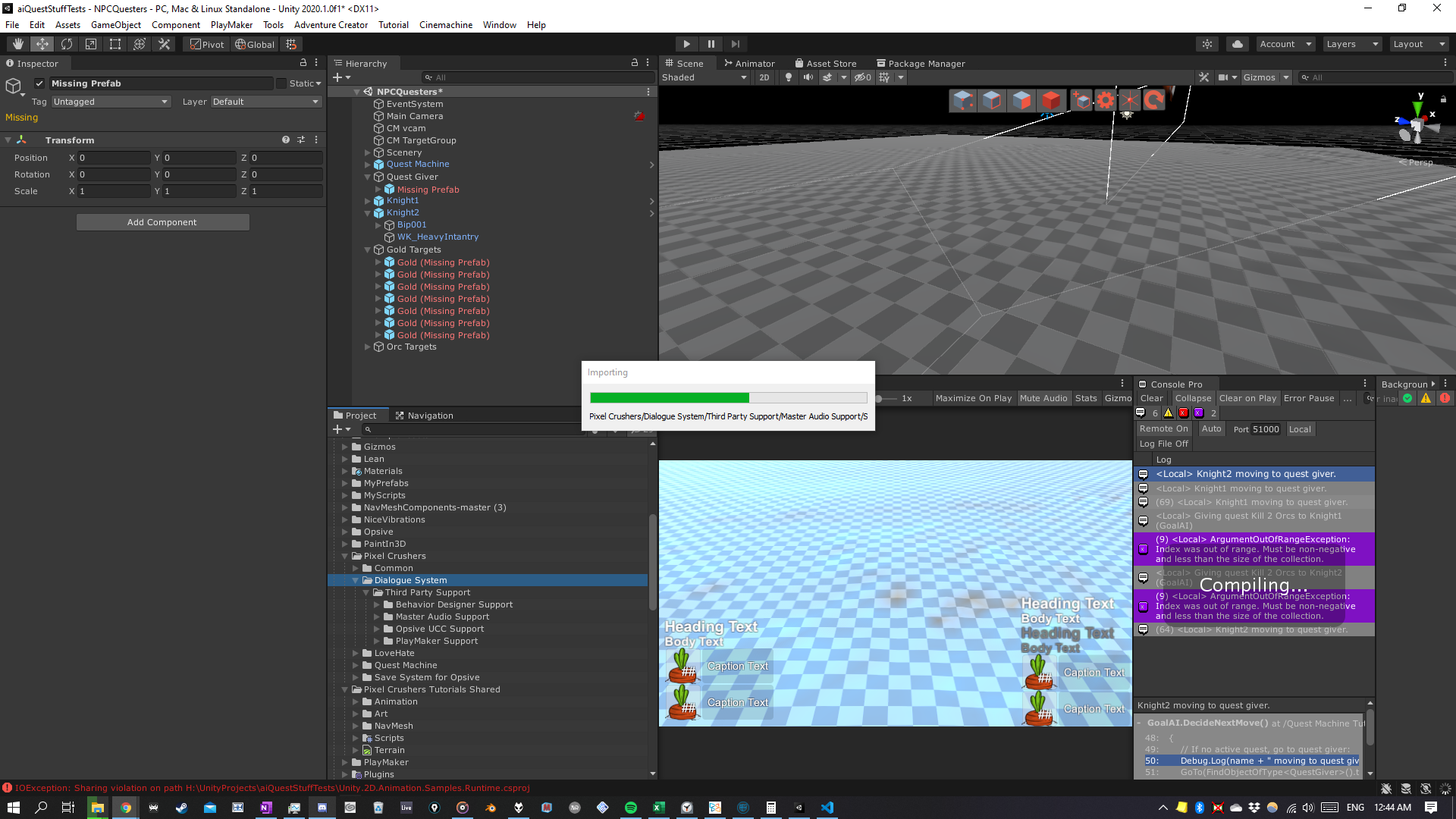This screenshot has height=819, width=1456.
Task: Open Spotify from the taskbar
Action: pos(631,808)
